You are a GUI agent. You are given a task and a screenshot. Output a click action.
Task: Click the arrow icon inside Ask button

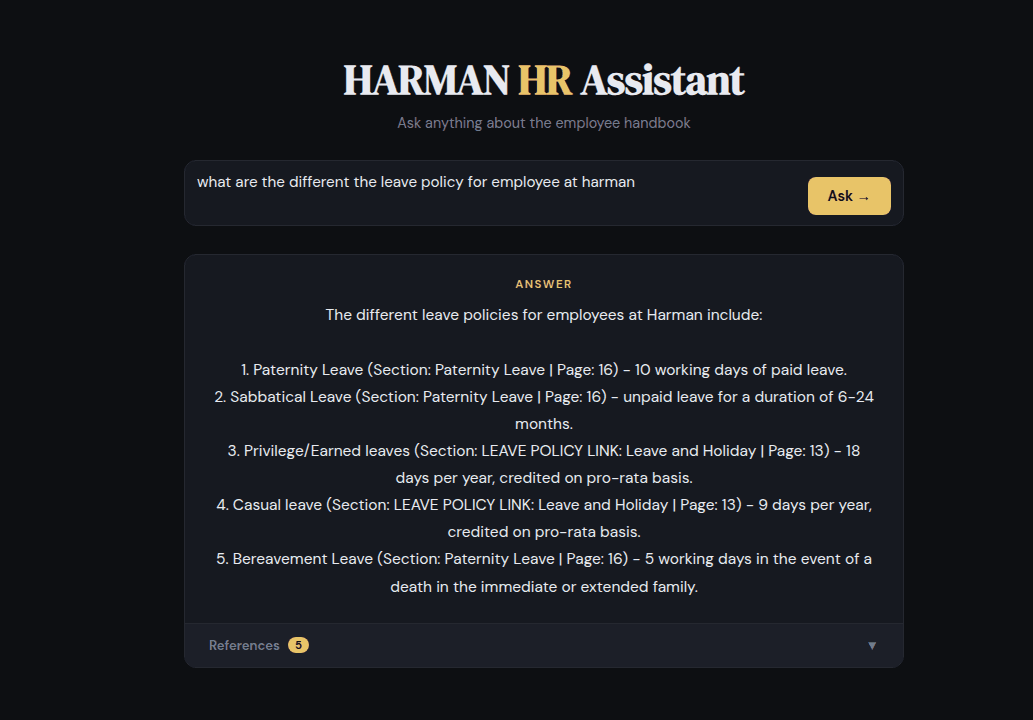coord(864,197)
